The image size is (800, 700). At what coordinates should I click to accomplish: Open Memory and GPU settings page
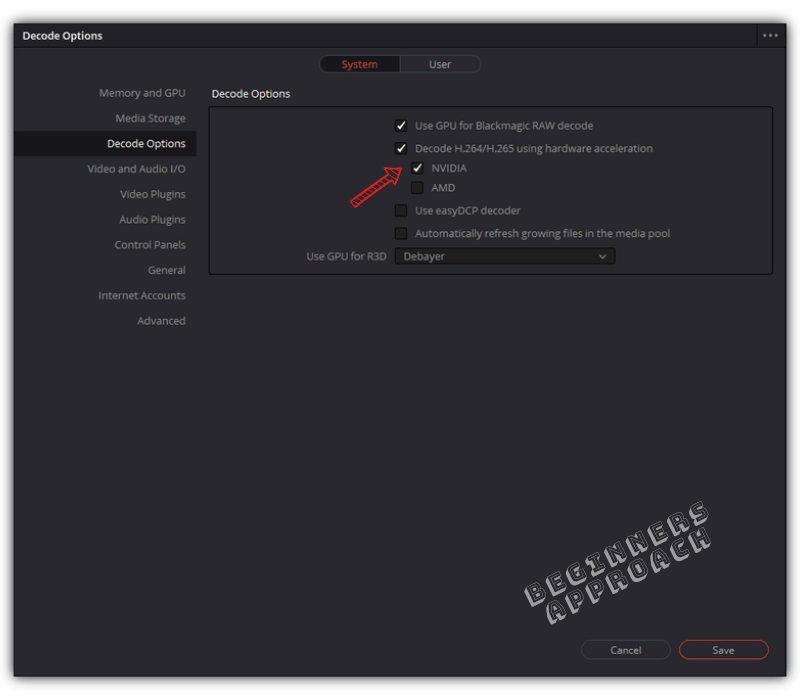tap(143, 92)
